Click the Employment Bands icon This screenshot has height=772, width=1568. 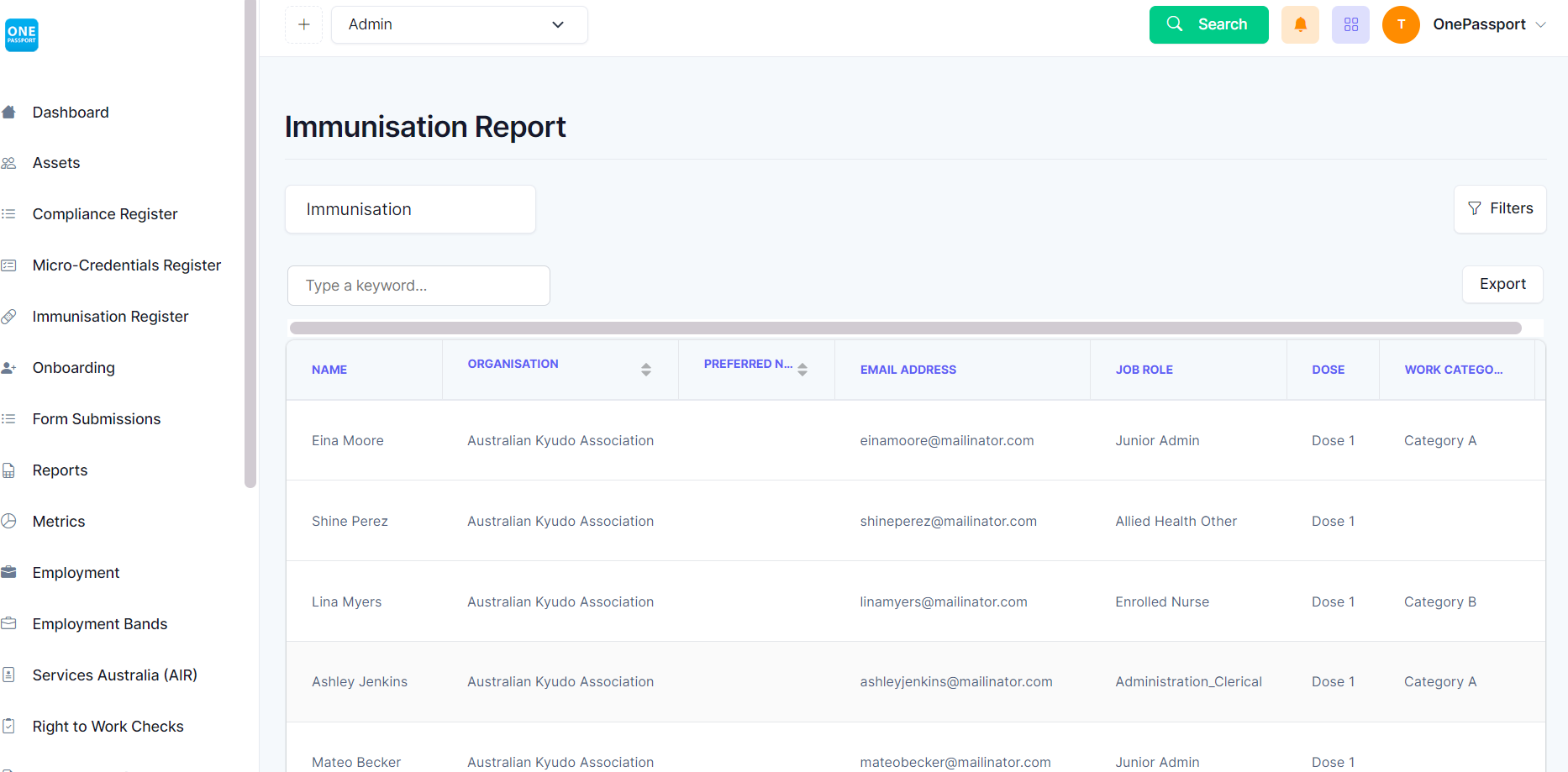[9, 623]
